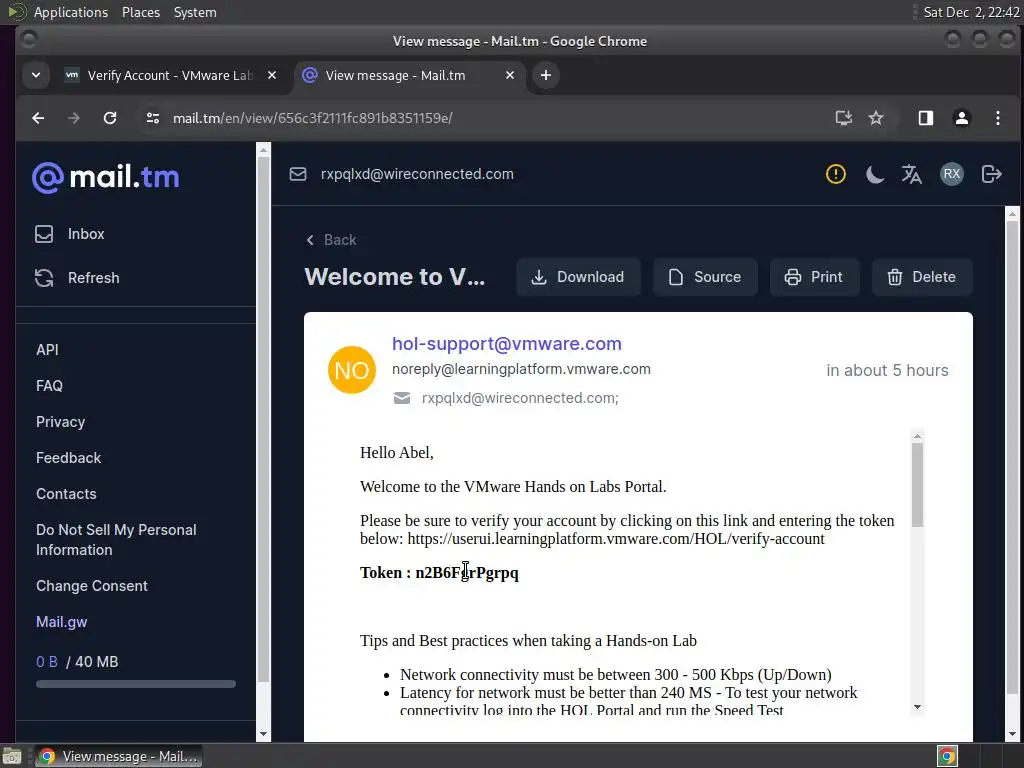Viewport: 1024px width, 768px height.
Task: Close the View message Mail.tm tab
Action: pos(510,76)
